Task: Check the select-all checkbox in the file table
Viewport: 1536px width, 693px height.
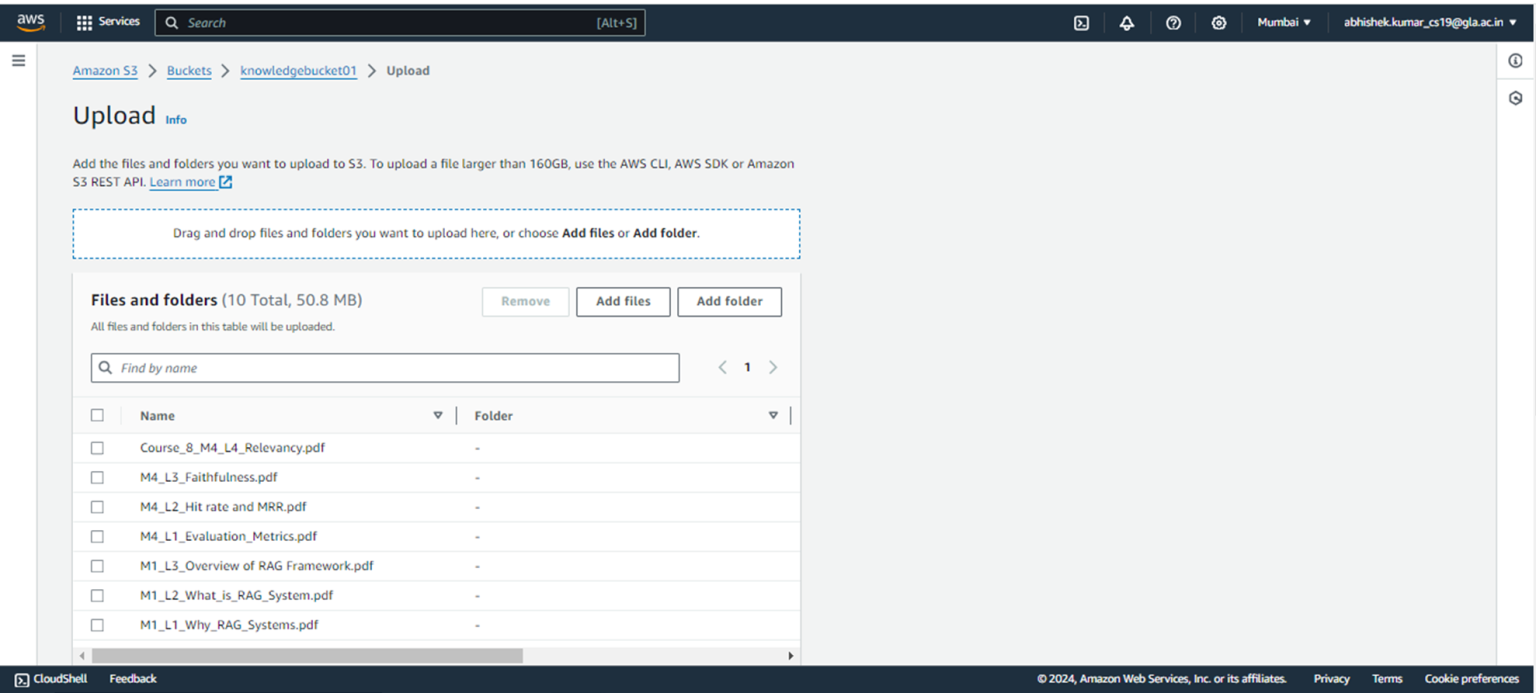Action: point(97,414)
